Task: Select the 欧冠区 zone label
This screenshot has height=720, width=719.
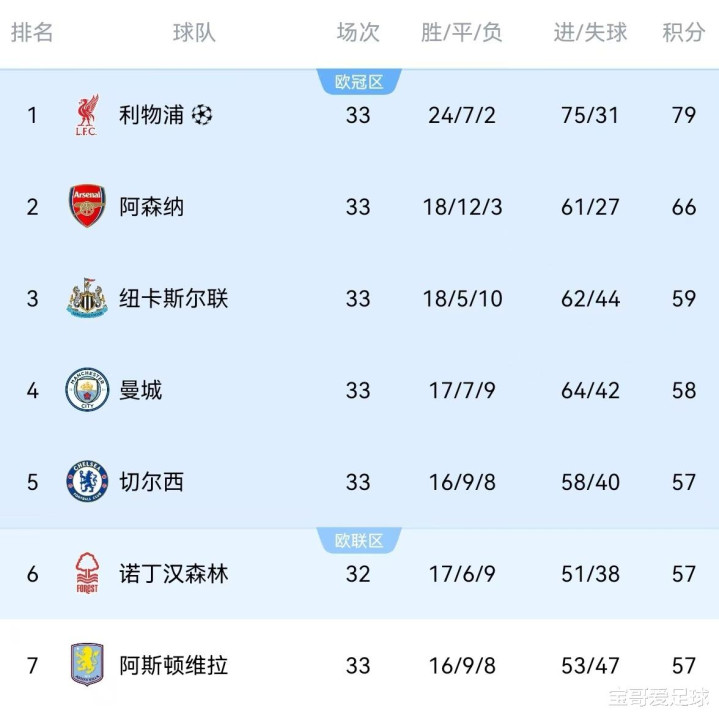Action: pyautogui.click(x=359, y=82)
